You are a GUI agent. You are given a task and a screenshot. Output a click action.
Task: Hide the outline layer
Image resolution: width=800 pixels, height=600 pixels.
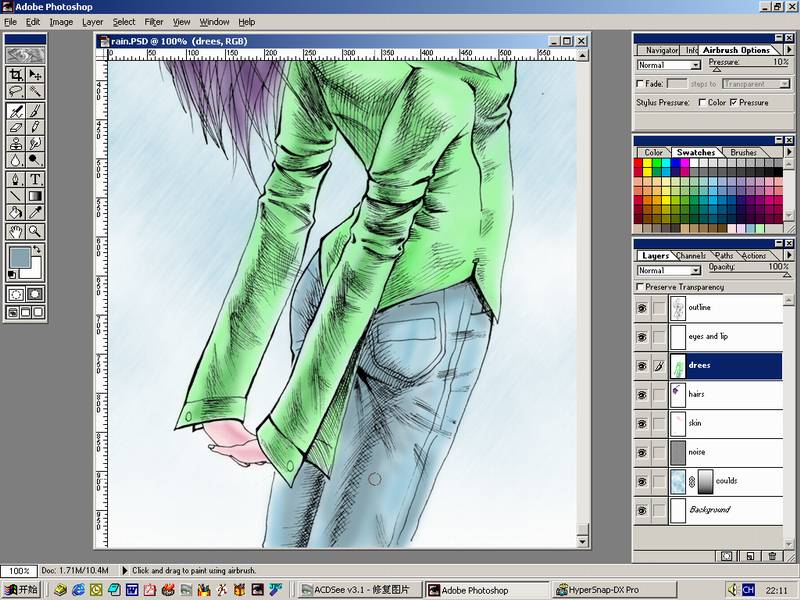(642, 308)
